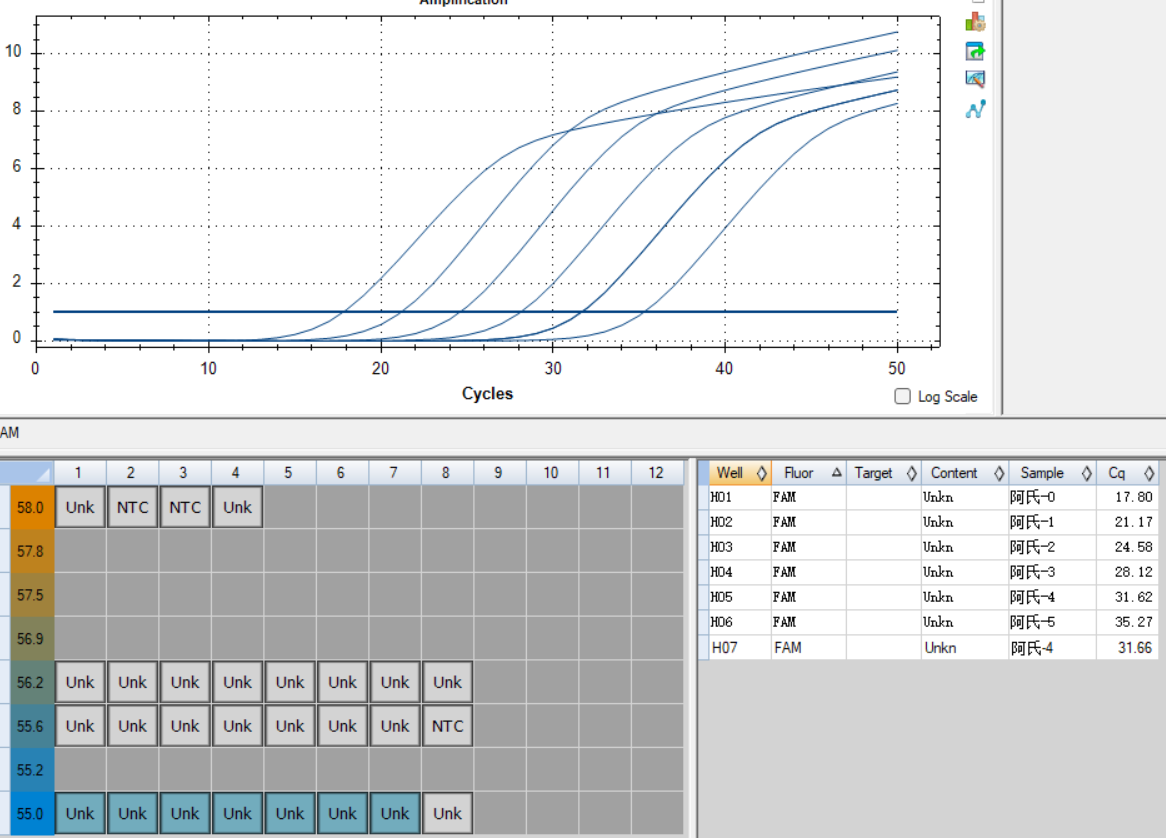Click the FAM fluor cell in H07 row
This screenshot has height=838, width=1166.
click(x=808, y=648)
